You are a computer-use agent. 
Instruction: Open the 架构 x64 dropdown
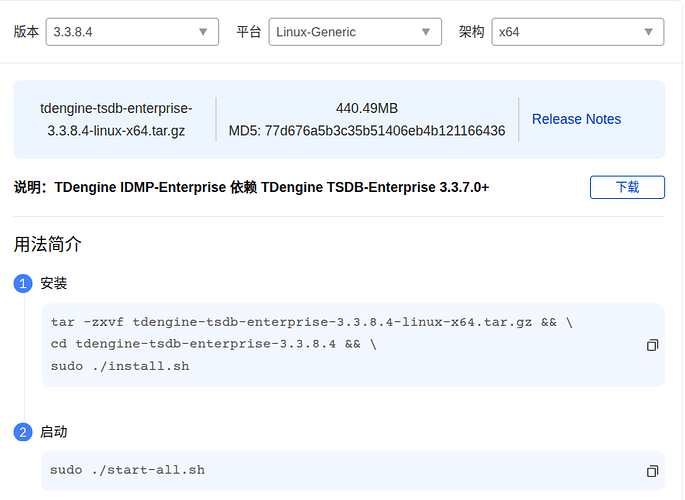[x=577, y=32]
